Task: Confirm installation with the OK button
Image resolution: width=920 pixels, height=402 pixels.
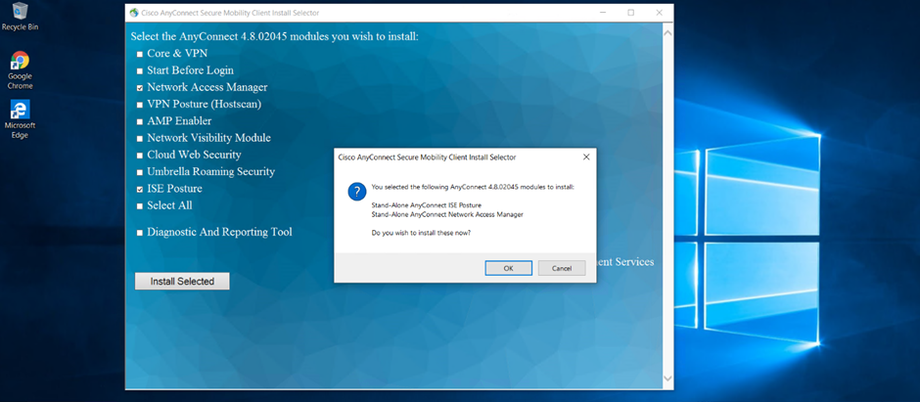Action: coord(509,268)
